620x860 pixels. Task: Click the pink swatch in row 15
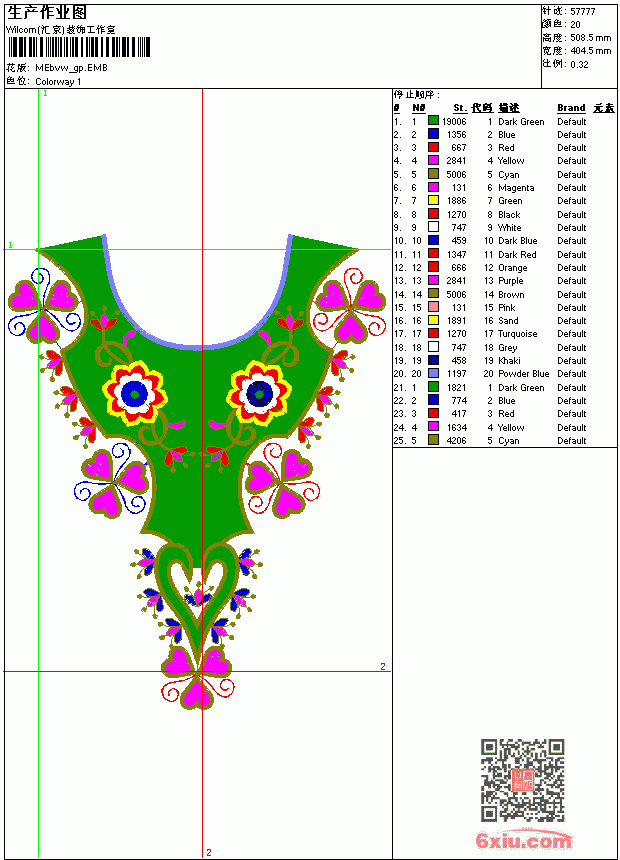pyautogui.click(x=433, y=307)
